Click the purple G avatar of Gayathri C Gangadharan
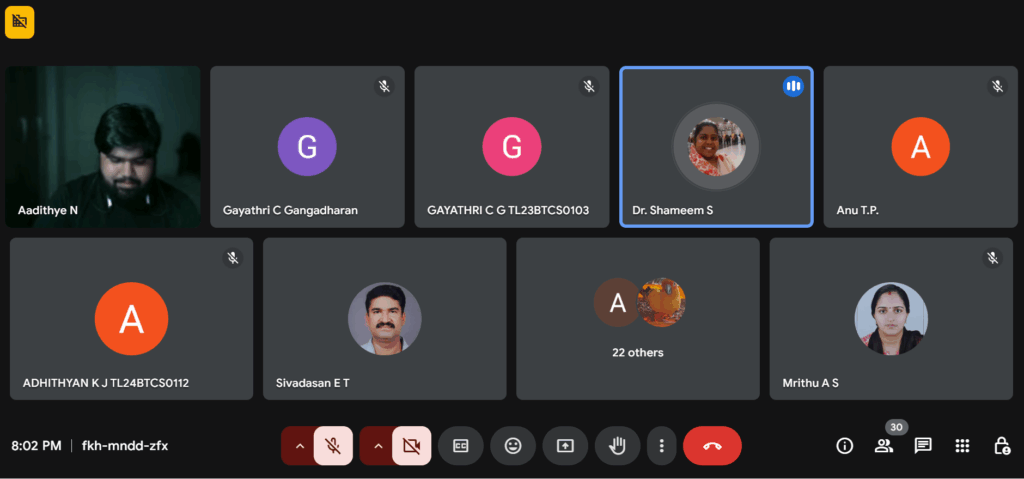The width and height of the screenshot is (1024, 479). click(307, 146)
